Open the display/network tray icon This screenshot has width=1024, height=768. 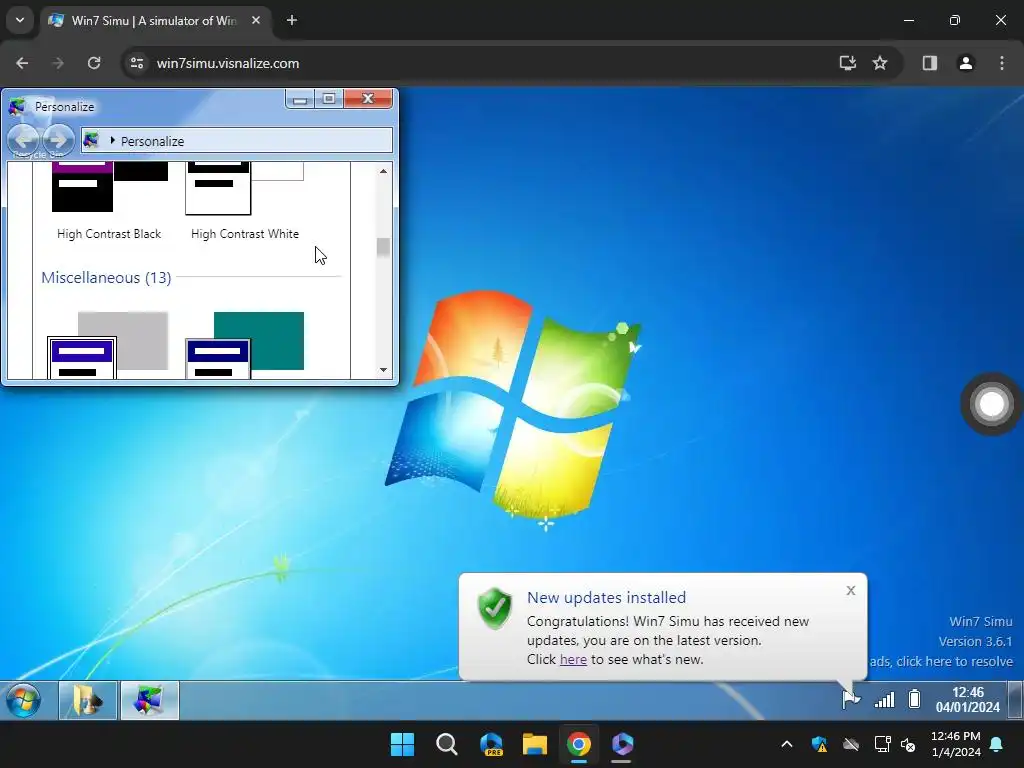(882, 744)
